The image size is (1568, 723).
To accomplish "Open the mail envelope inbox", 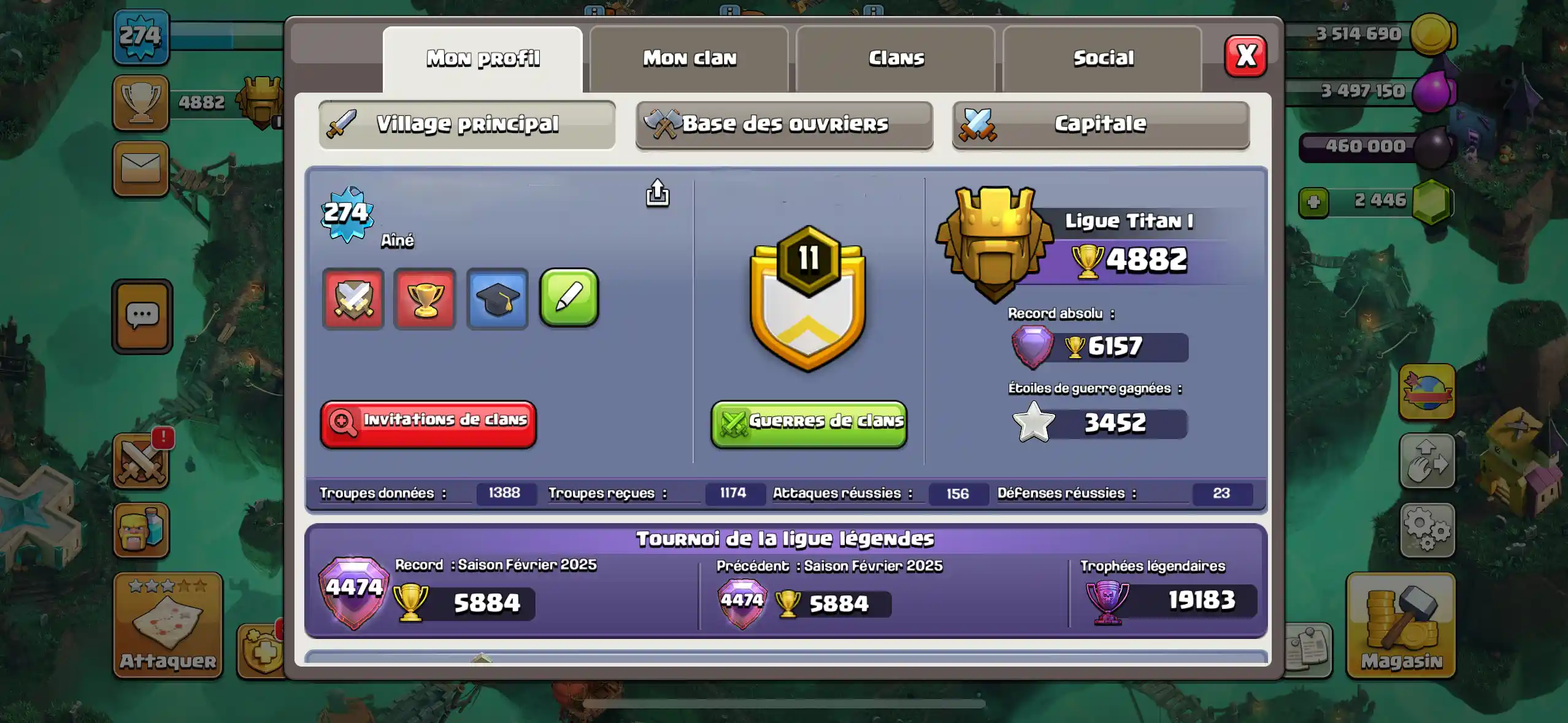I will 141,168.
